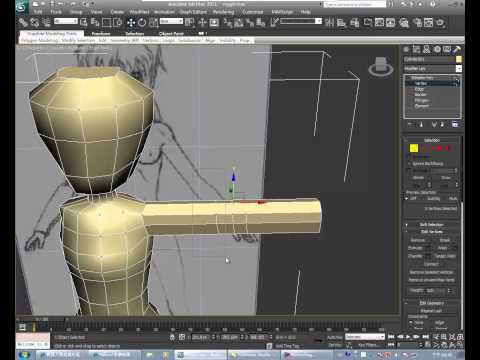Click the Target Weld button
This screenshot has width=480, height=360.
(445, 256)
